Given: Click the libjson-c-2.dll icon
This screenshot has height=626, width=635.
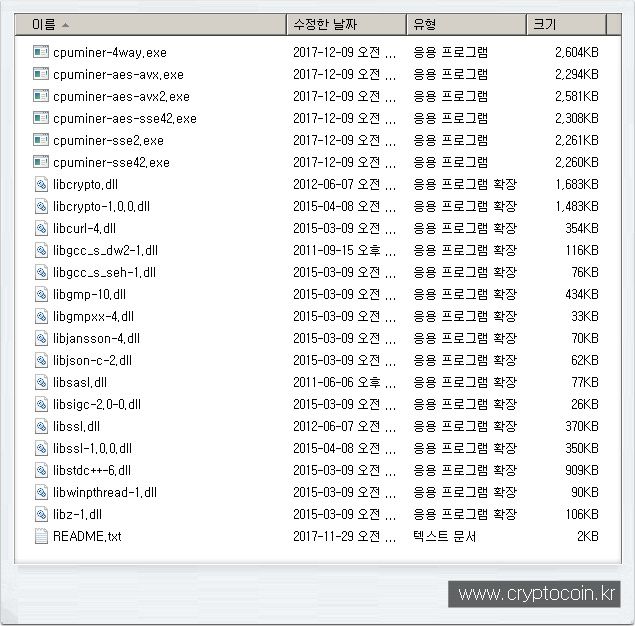Looking at the screenshot, I should pyautogui.click(x=41, y=360).
